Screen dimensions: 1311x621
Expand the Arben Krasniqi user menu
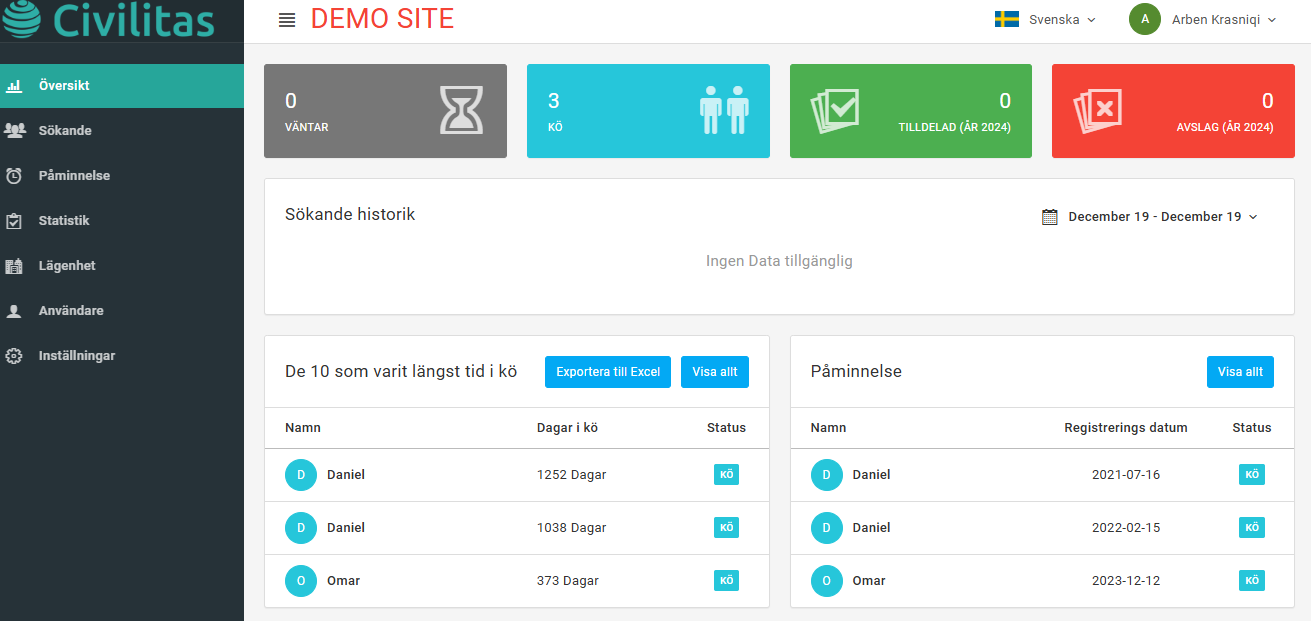1223,19
